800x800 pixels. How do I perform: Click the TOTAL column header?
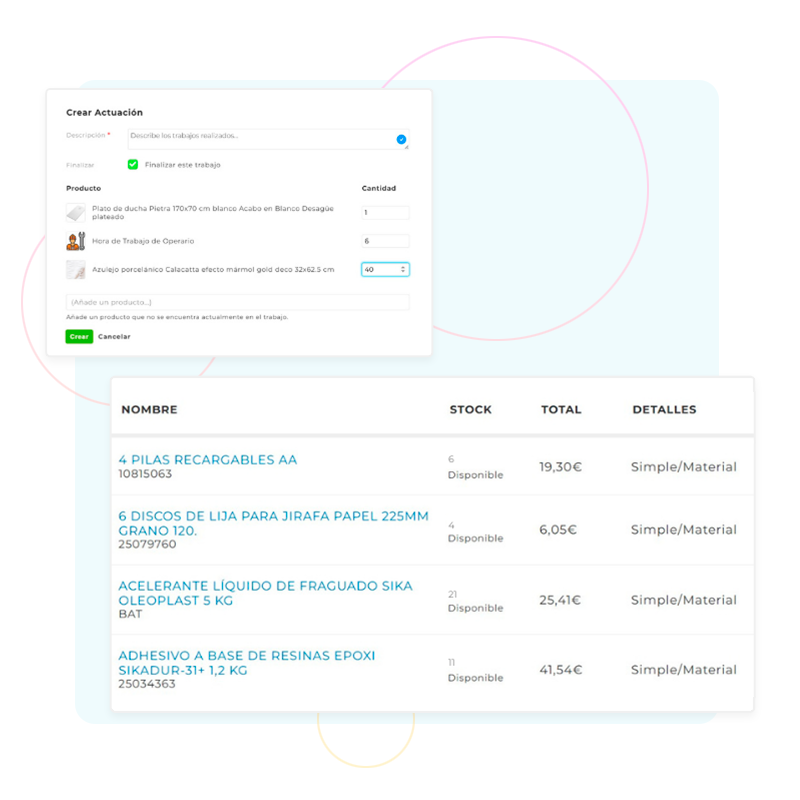click(x=561, y=410)
